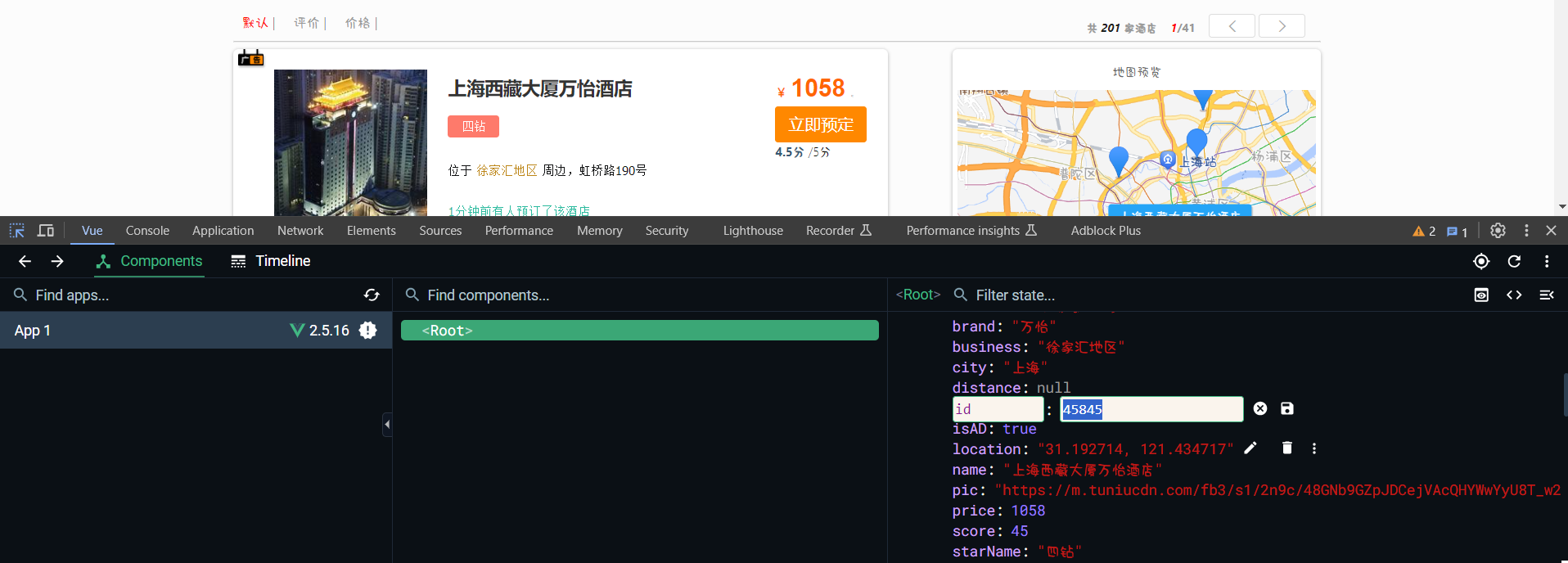Go to next hotel results page

coord(1282,26)
